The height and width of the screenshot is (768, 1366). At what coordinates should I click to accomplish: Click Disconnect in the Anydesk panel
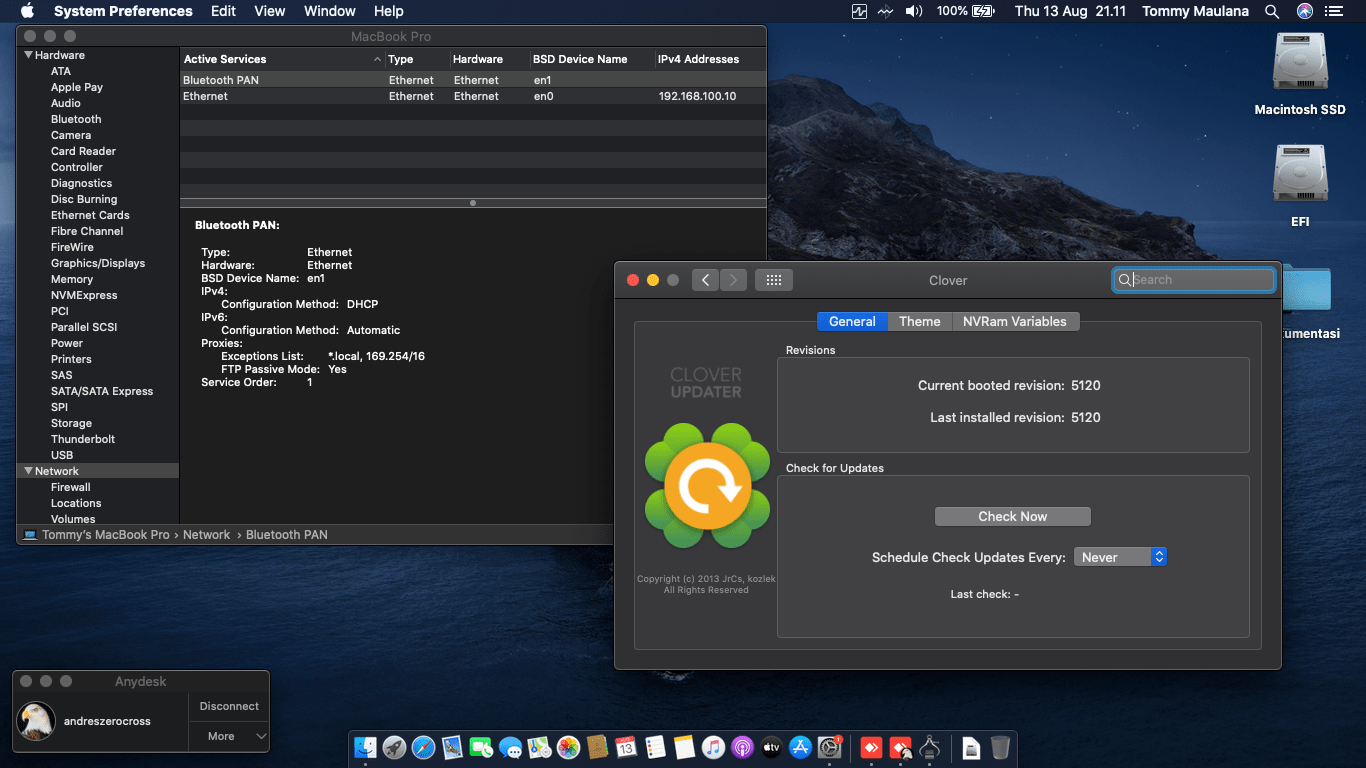(229, 706)
